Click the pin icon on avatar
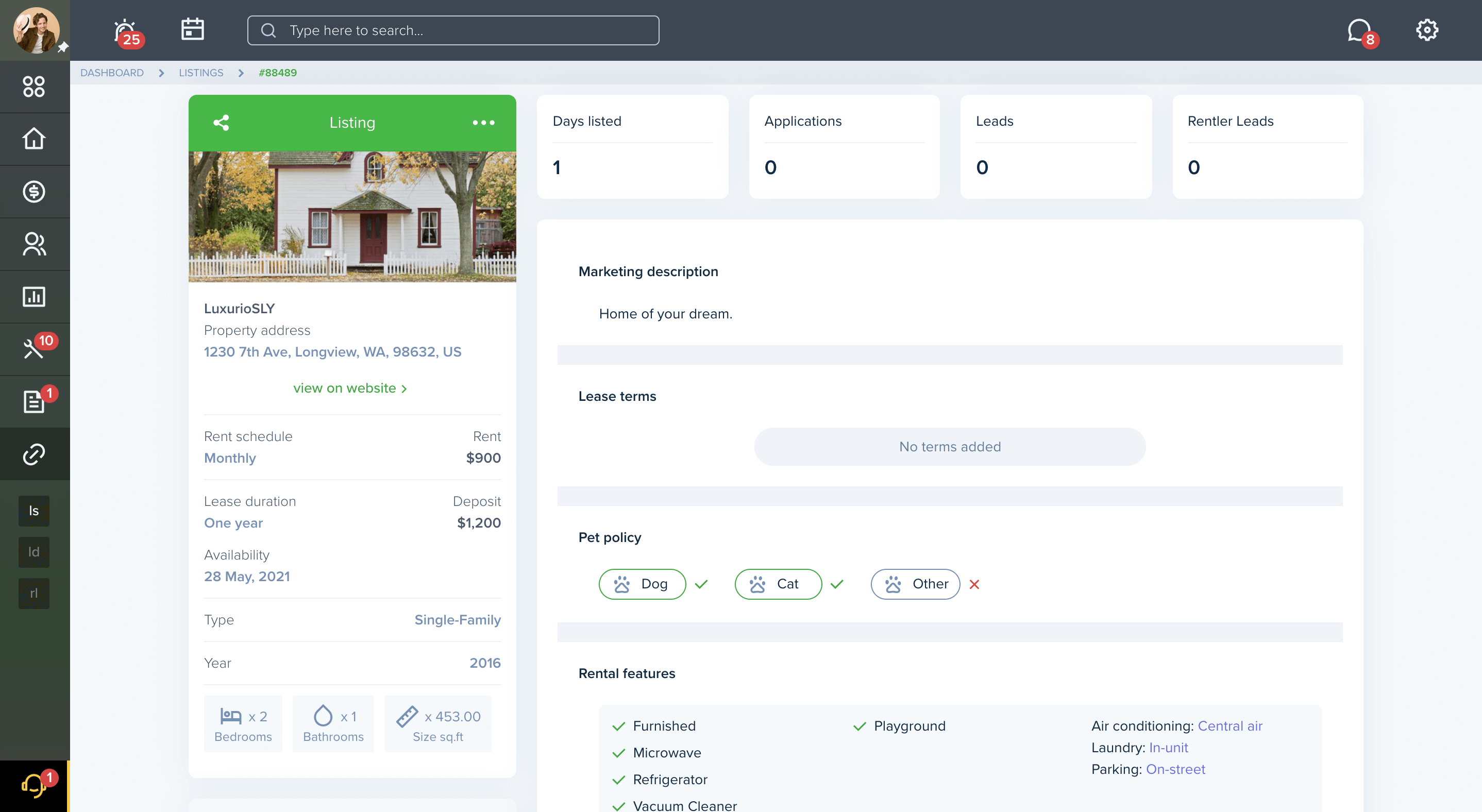The width and height of the screenshot is (1482, 812). tap(63, 48)
